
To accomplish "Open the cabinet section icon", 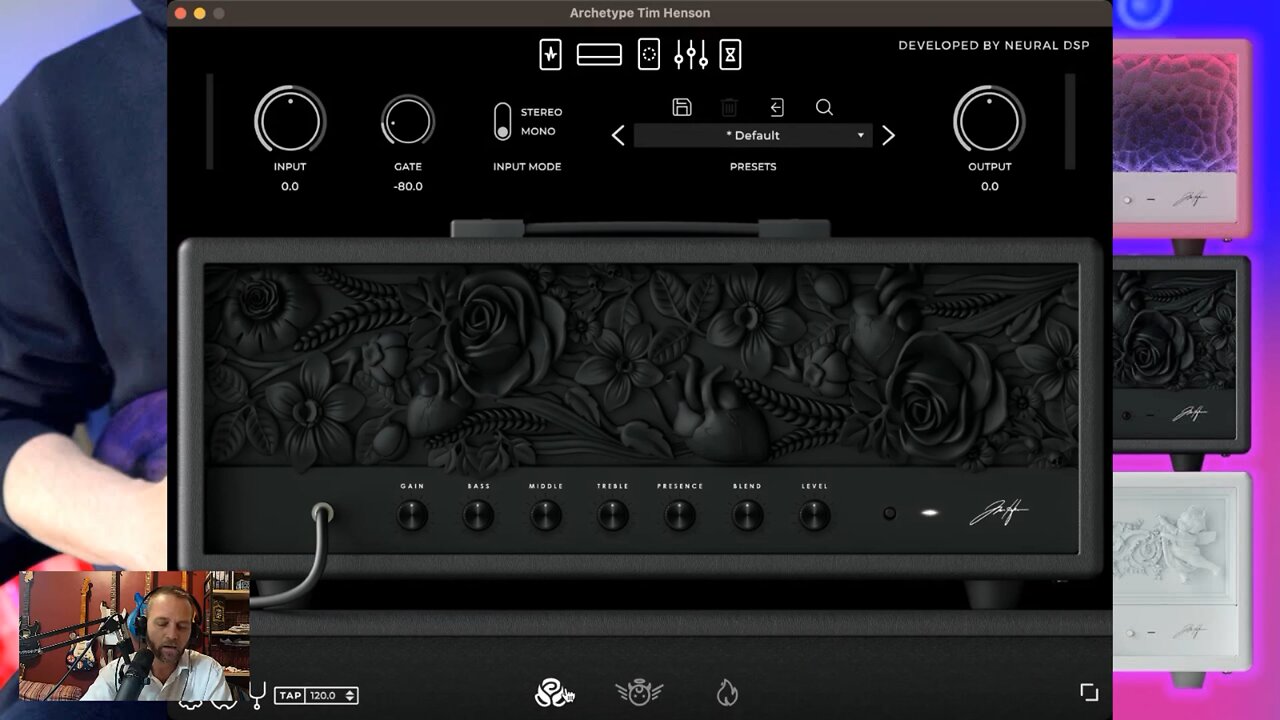I will (x=649, y=54).
